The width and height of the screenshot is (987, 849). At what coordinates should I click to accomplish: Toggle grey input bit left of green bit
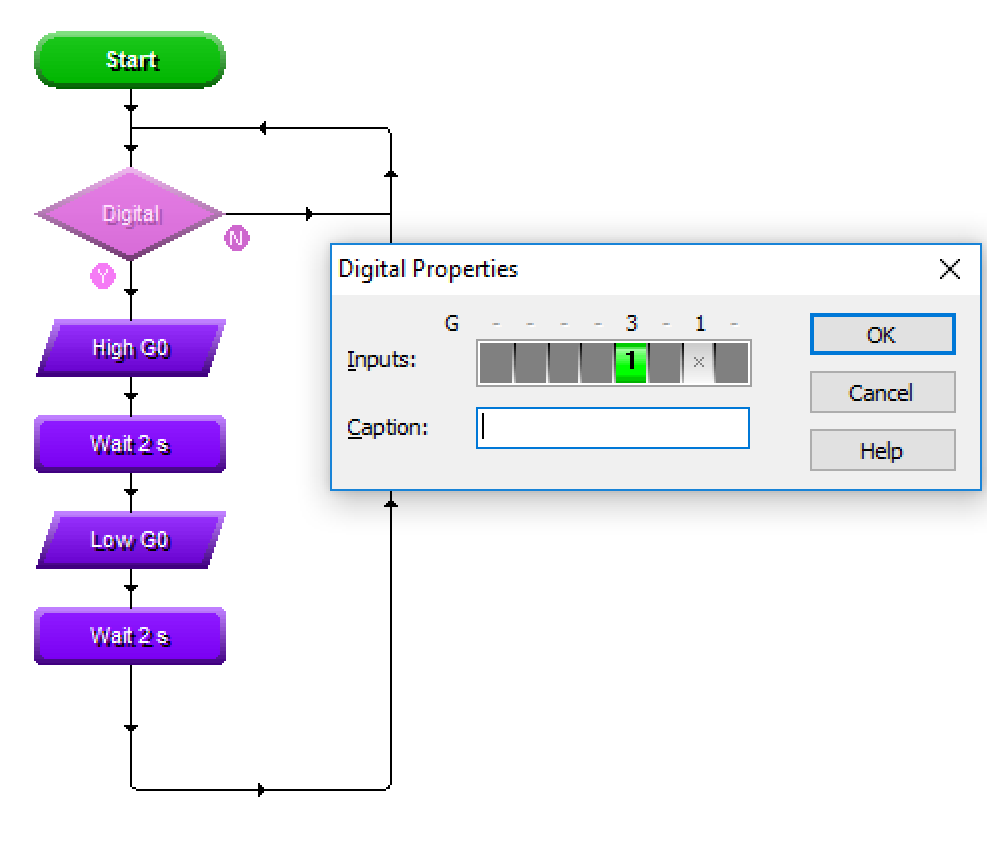(x=597, y=363)
